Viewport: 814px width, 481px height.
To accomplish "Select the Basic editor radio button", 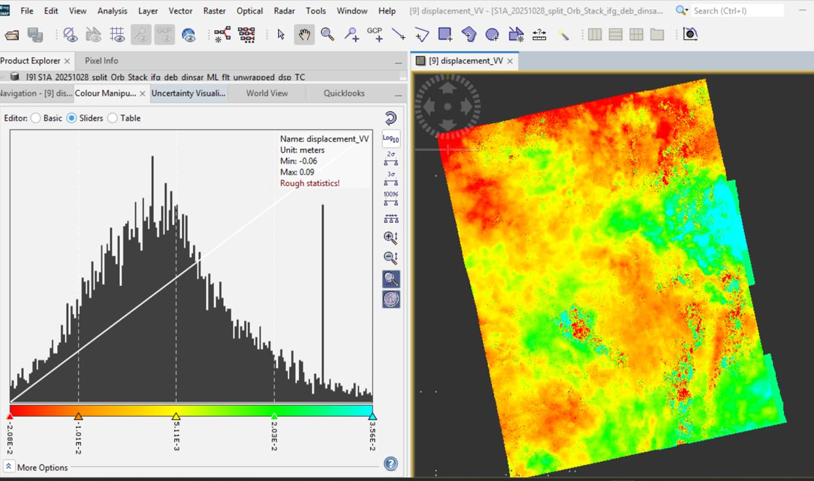I will click(37, 118).
